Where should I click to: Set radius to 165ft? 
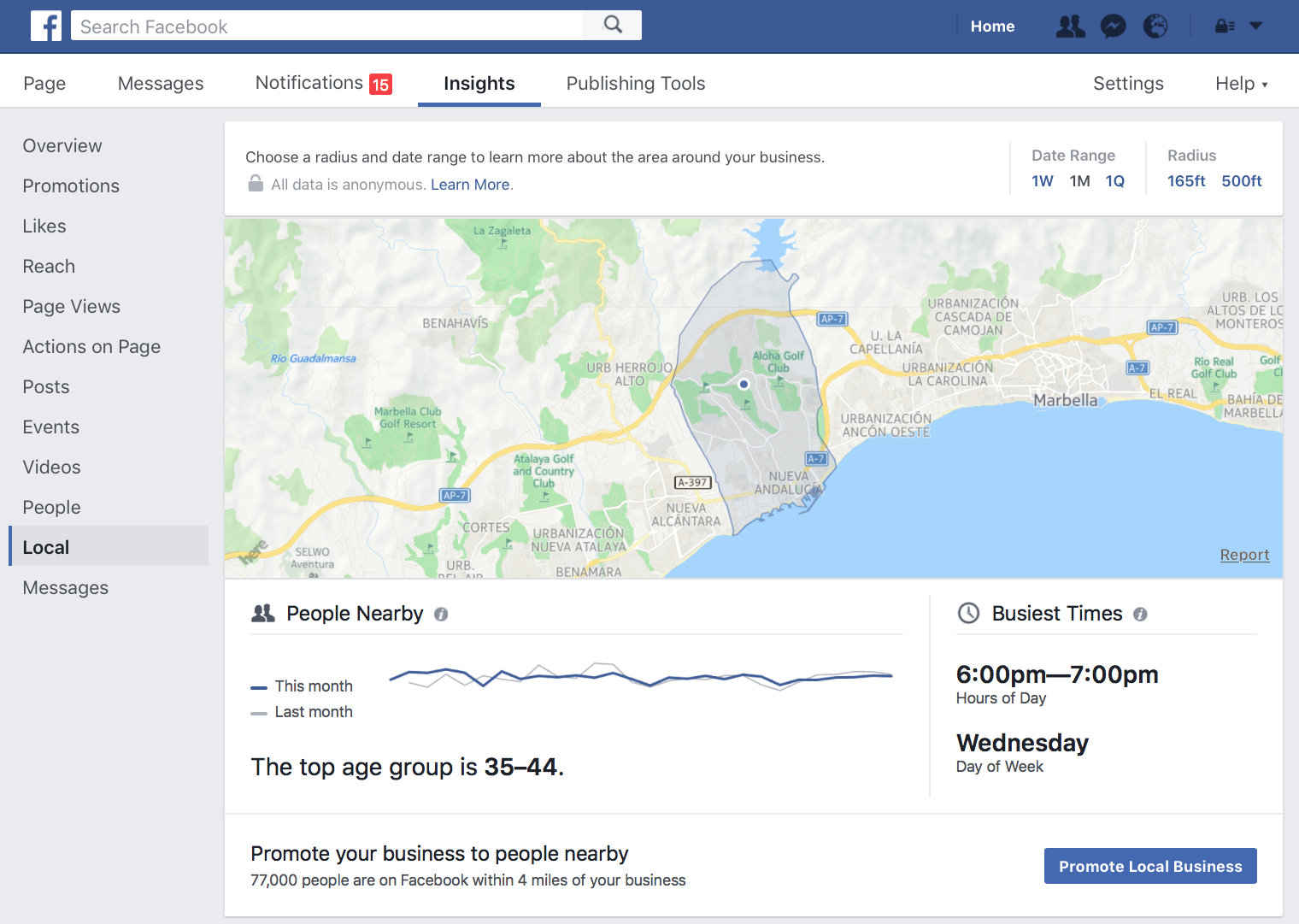tap(1186, 181)
